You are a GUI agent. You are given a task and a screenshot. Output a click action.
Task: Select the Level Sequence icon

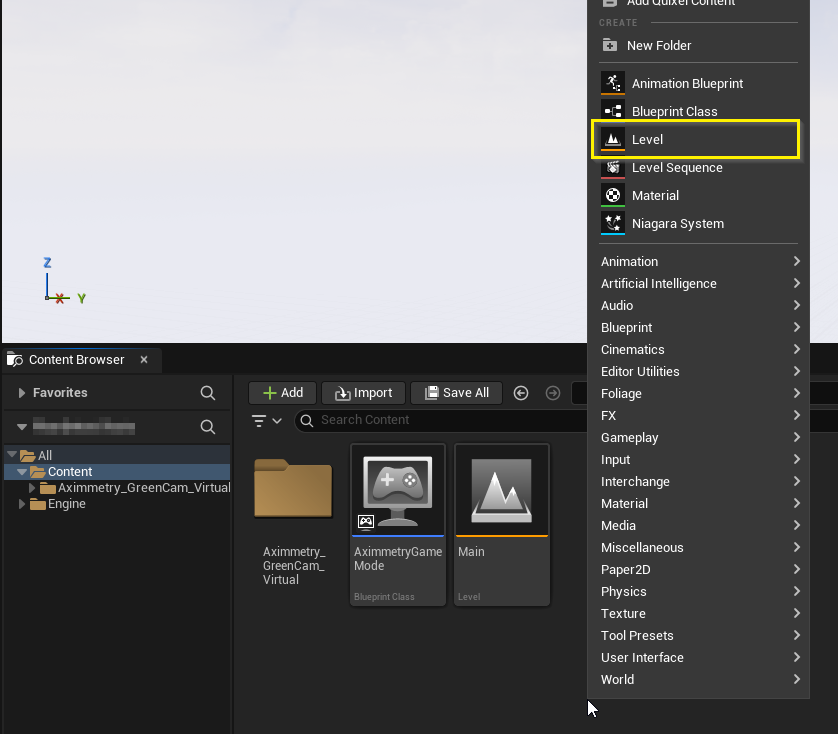[x=612, y=168]
